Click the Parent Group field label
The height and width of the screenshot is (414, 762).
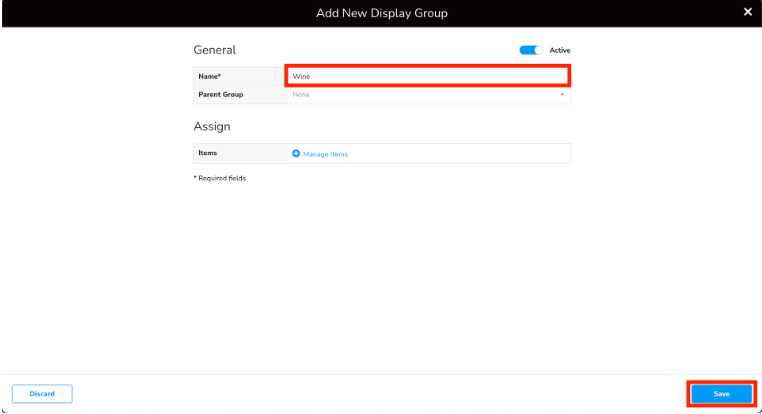[220, 95]
